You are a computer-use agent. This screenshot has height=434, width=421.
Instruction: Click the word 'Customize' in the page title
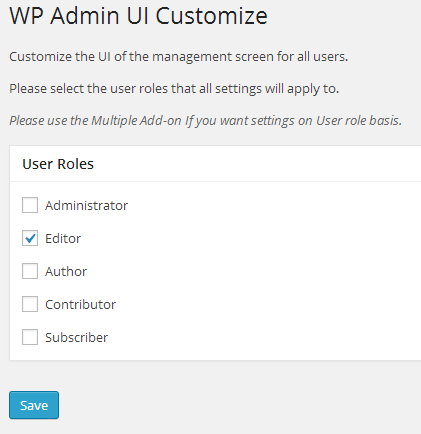tap(212, 16)
